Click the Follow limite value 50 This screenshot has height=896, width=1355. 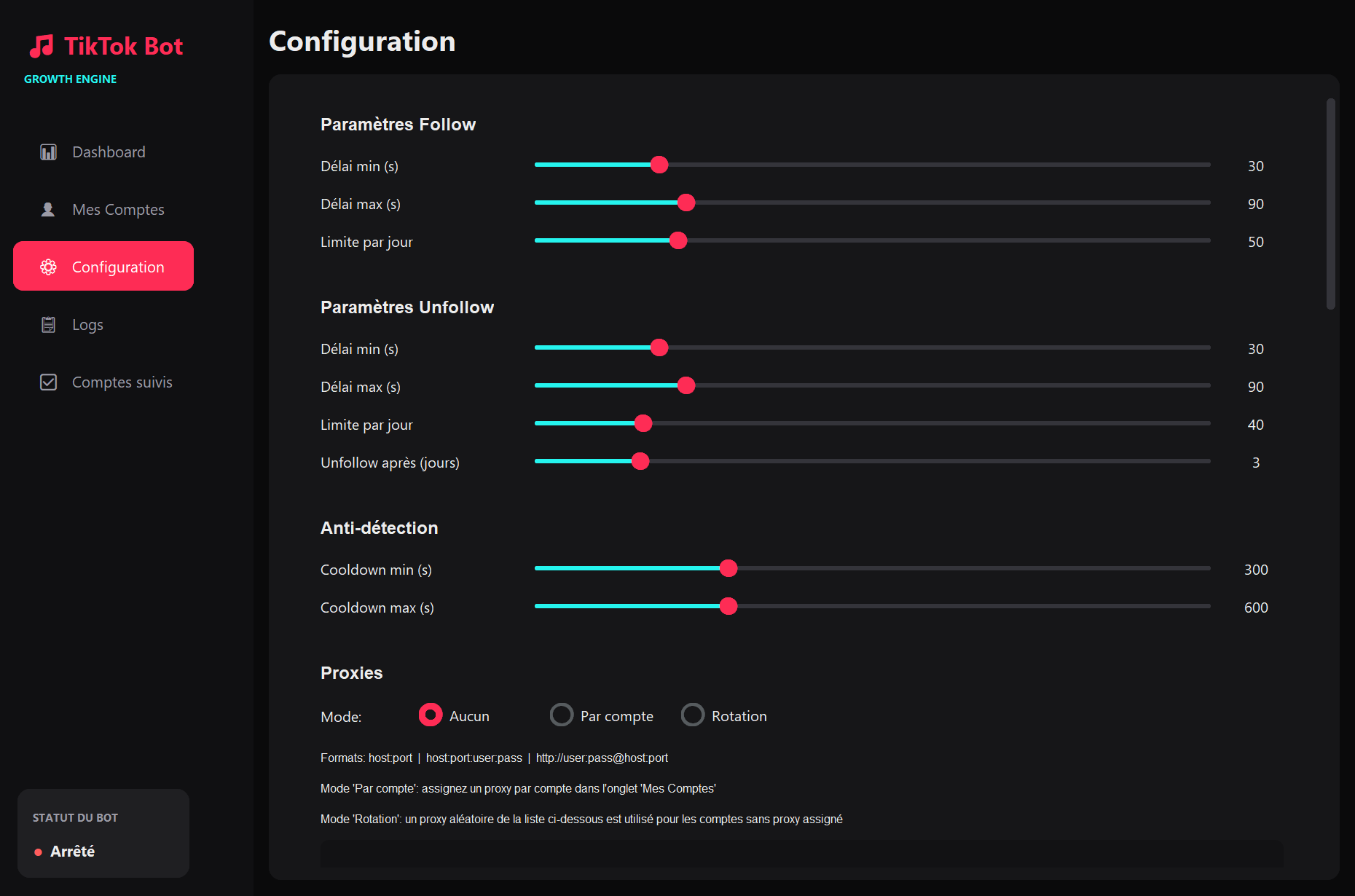[x=1256, y=242]
